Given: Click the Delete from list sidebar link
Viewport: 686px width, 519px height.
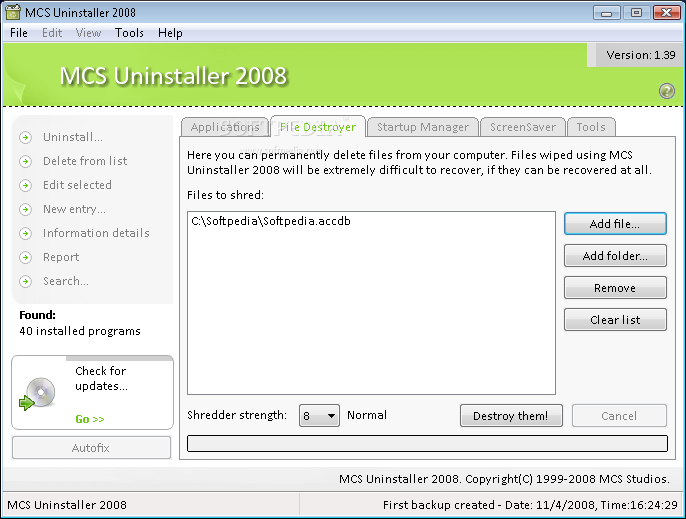Looking at the screenshot, I should click(85, 161).
